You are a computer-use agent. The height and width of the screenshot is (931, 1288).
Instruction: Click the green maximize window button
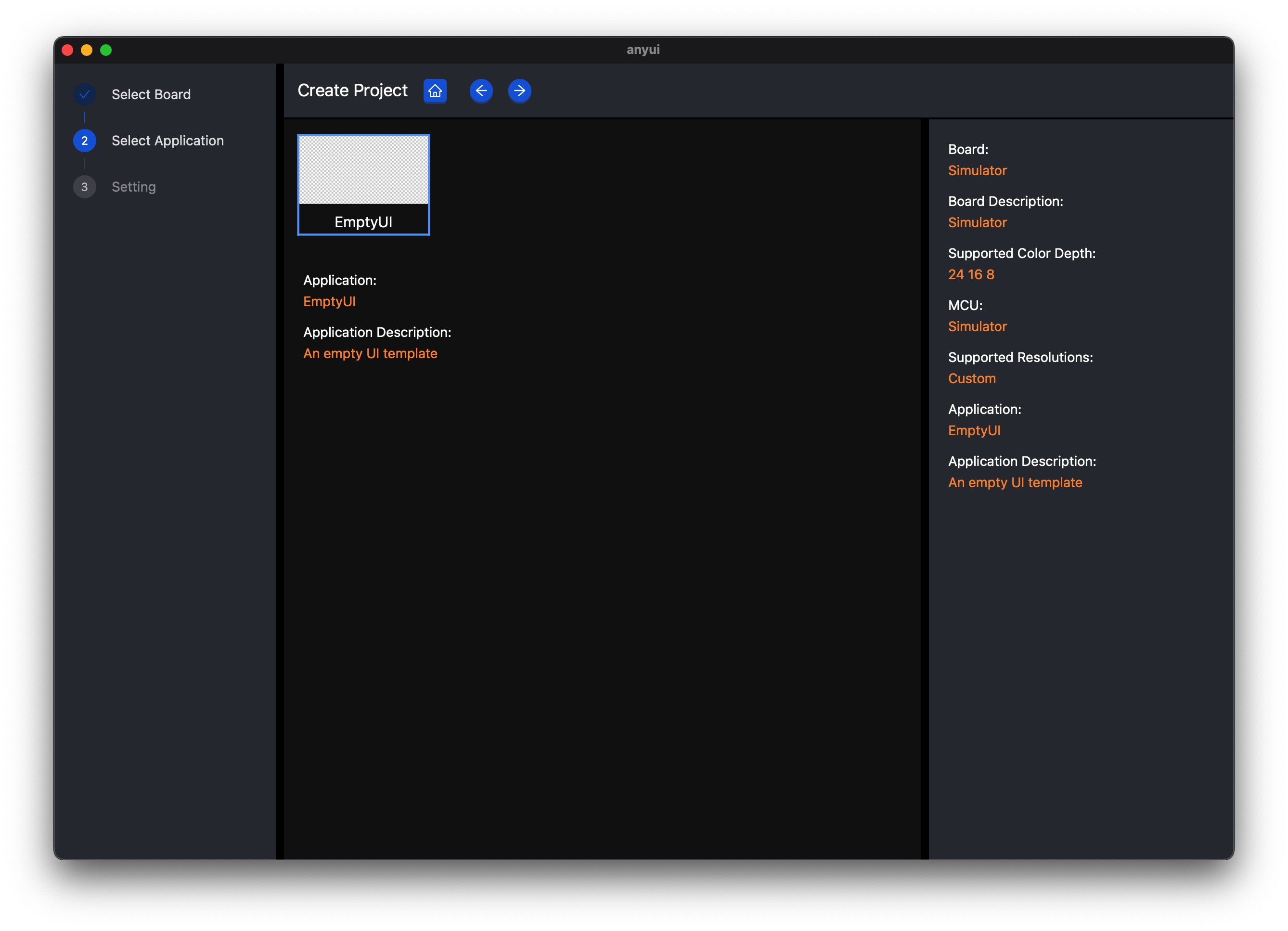106,50
